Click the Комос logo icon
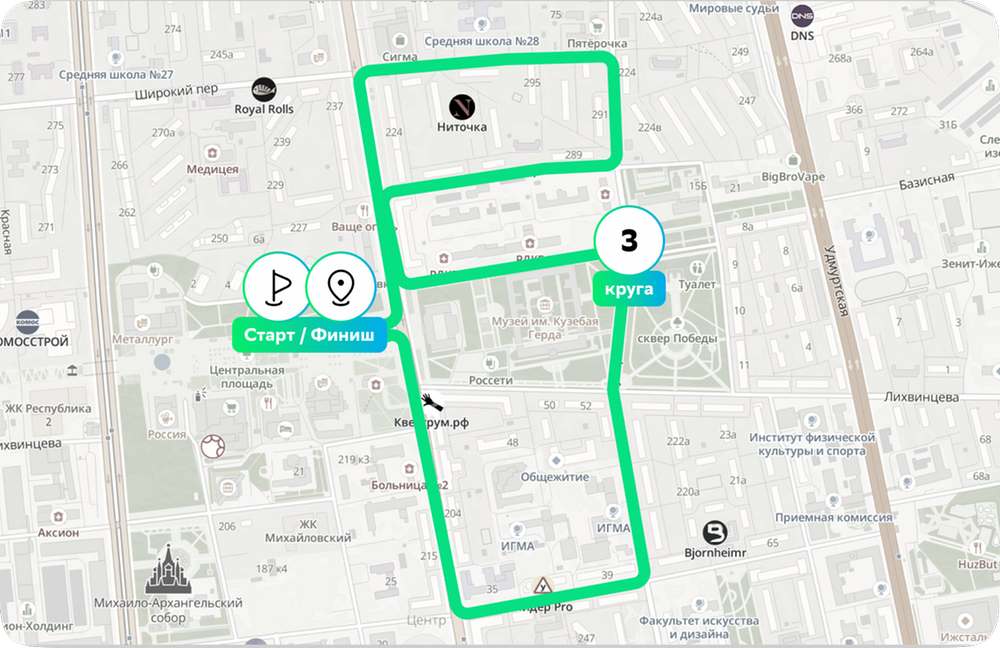This screenshot has width=1000, height=648. click(x=27, y=322)
